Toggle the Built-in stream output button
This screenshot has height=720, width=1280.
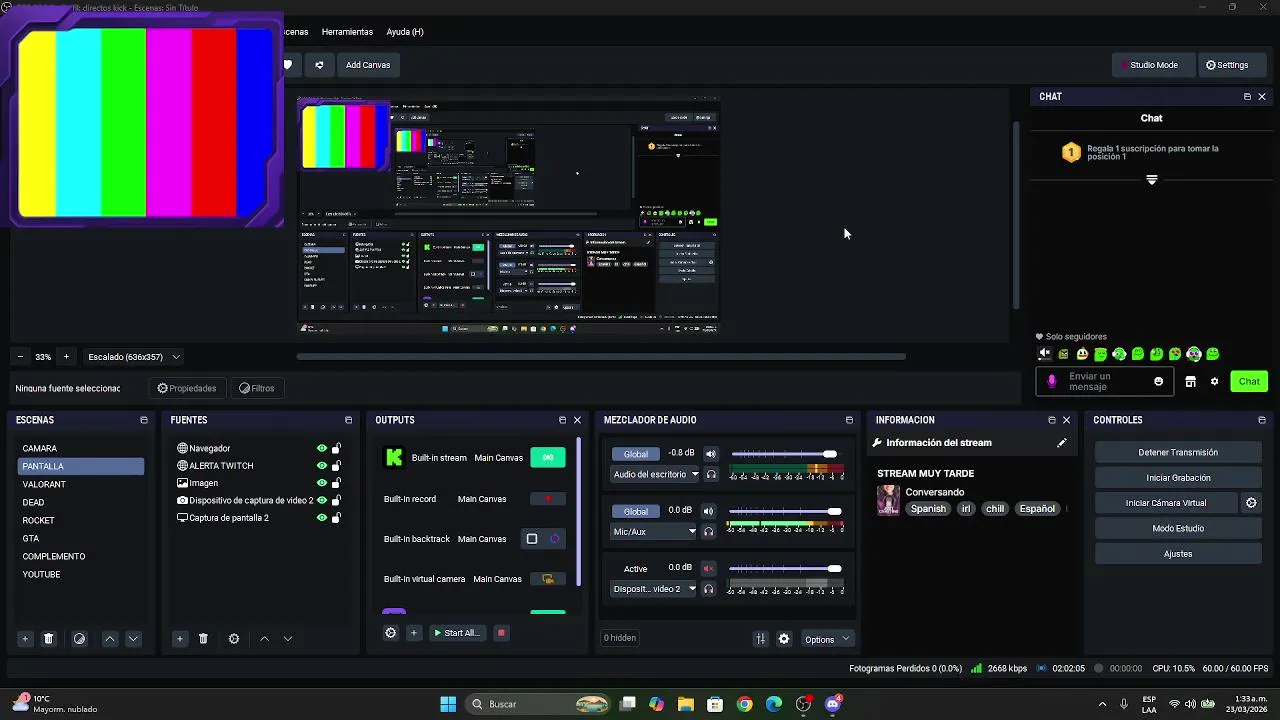[548, 458]
